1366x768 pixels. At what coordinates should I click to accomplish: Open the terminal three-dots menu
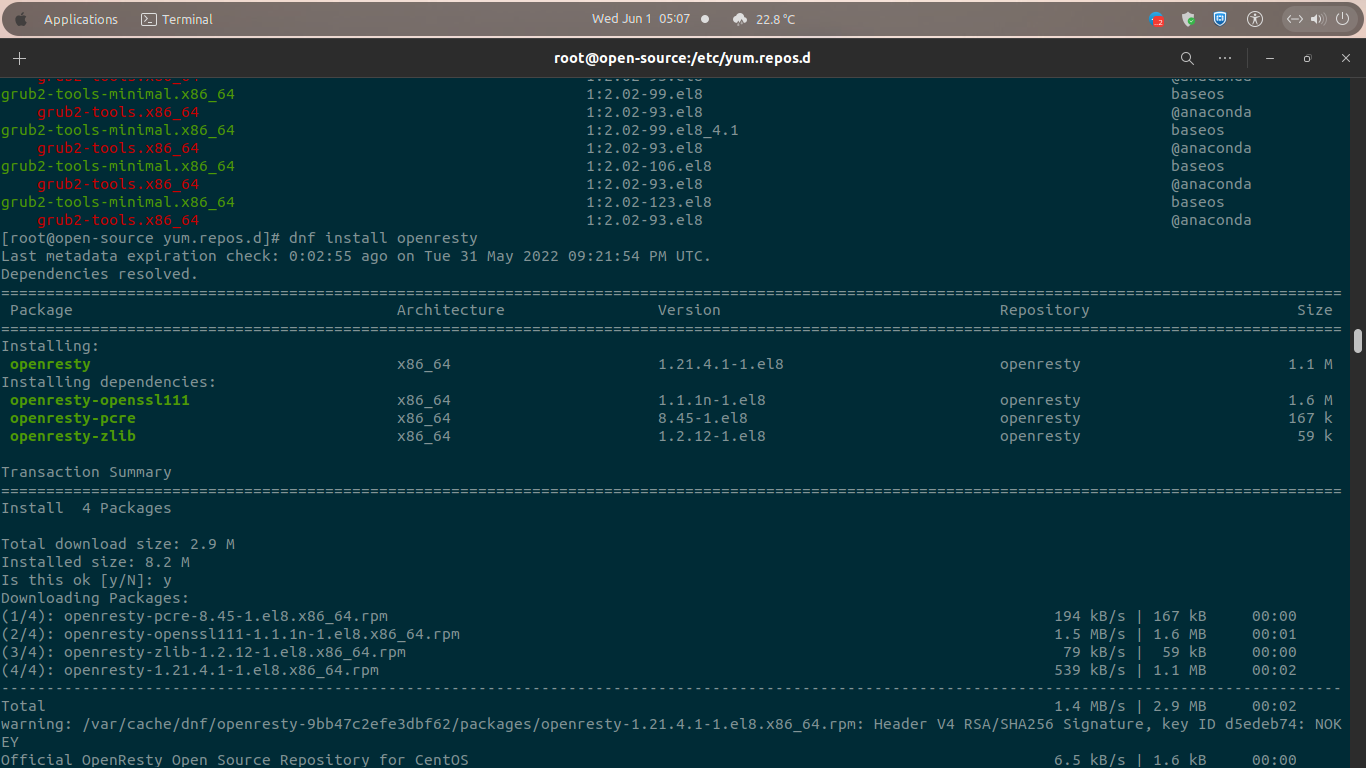[1225, 58]
